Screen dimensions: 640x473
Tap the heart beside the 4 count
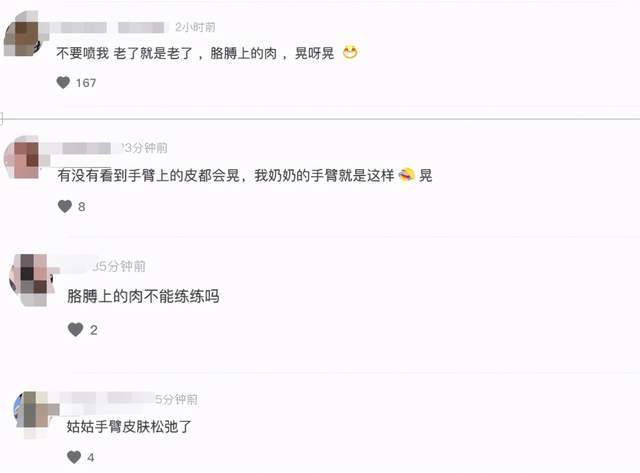(x=74, y=457)
